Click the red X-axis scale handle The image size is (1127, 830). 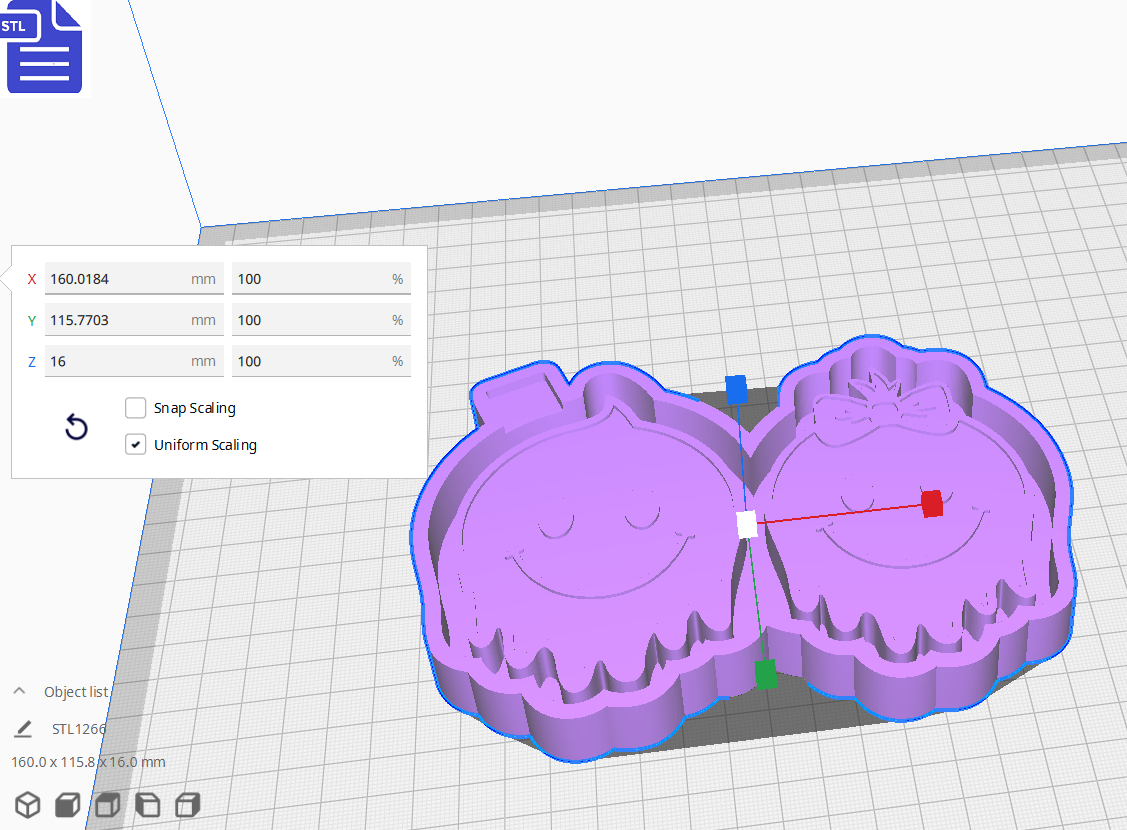[x=933, y=505]
